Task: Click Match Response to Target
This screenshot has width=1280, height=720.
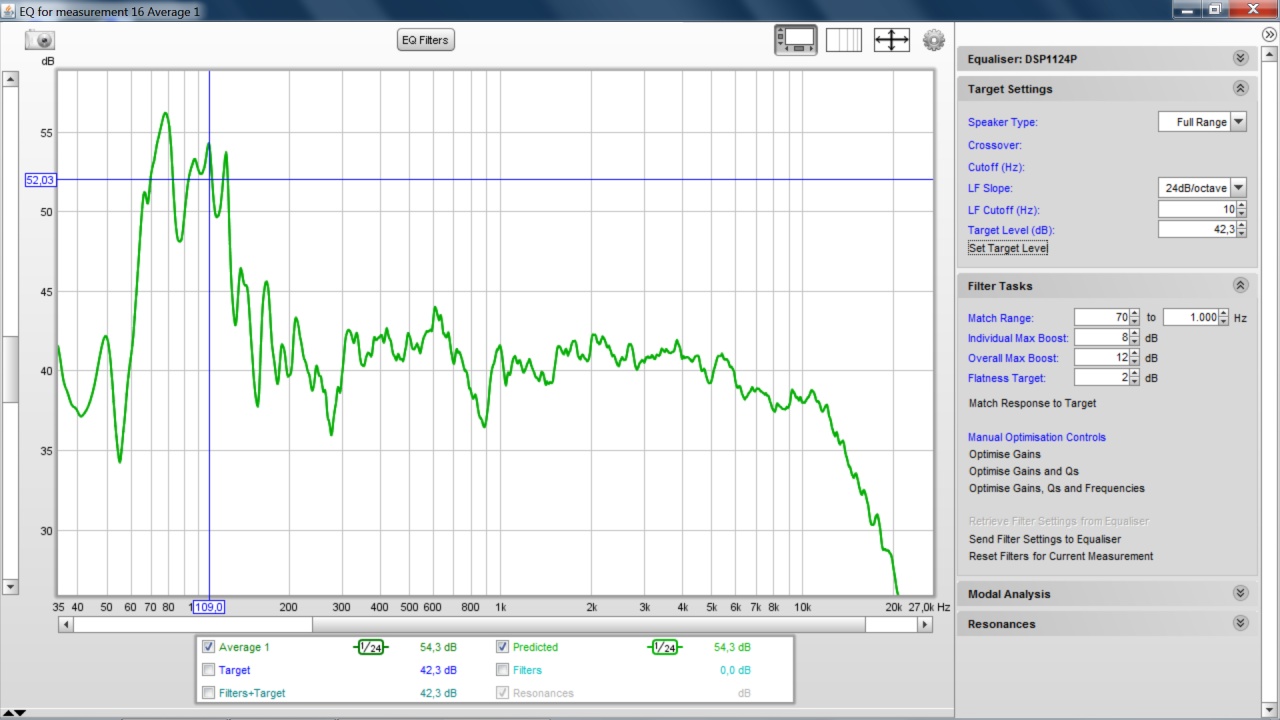Action: (x=1032, y=403)
